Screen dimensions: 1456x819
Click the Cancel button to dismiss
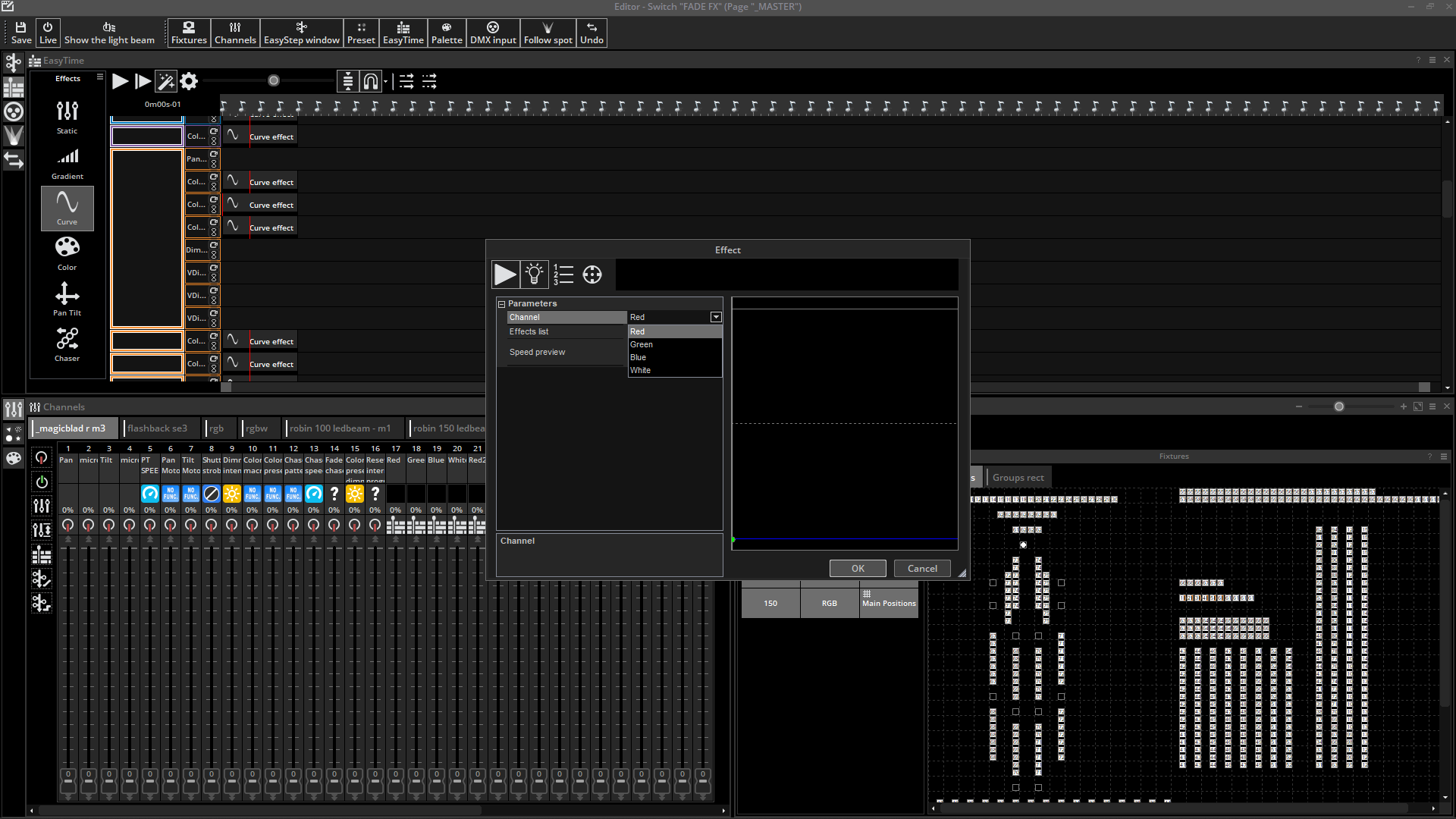921,568
